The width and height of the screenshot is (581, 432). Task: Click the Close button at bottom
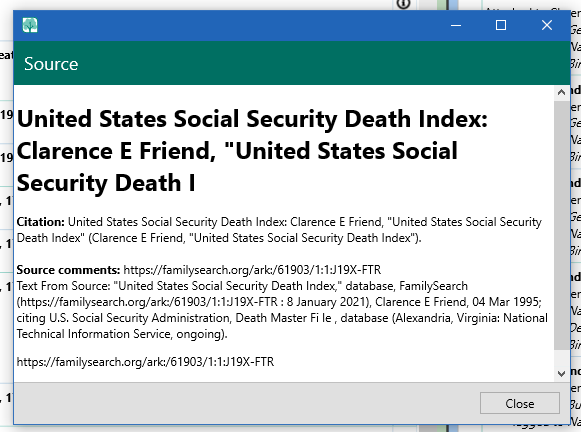tap(519, 403)
